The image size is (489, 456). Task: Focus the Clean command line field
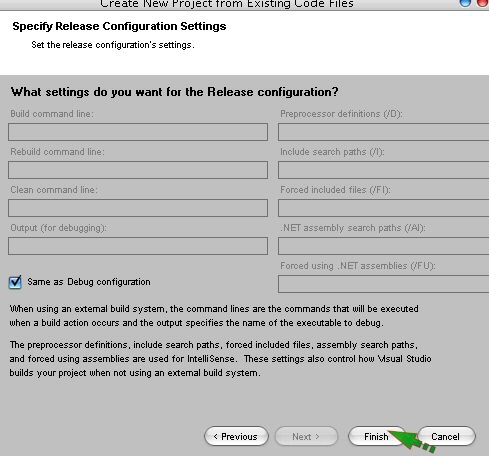coord(138,208)
